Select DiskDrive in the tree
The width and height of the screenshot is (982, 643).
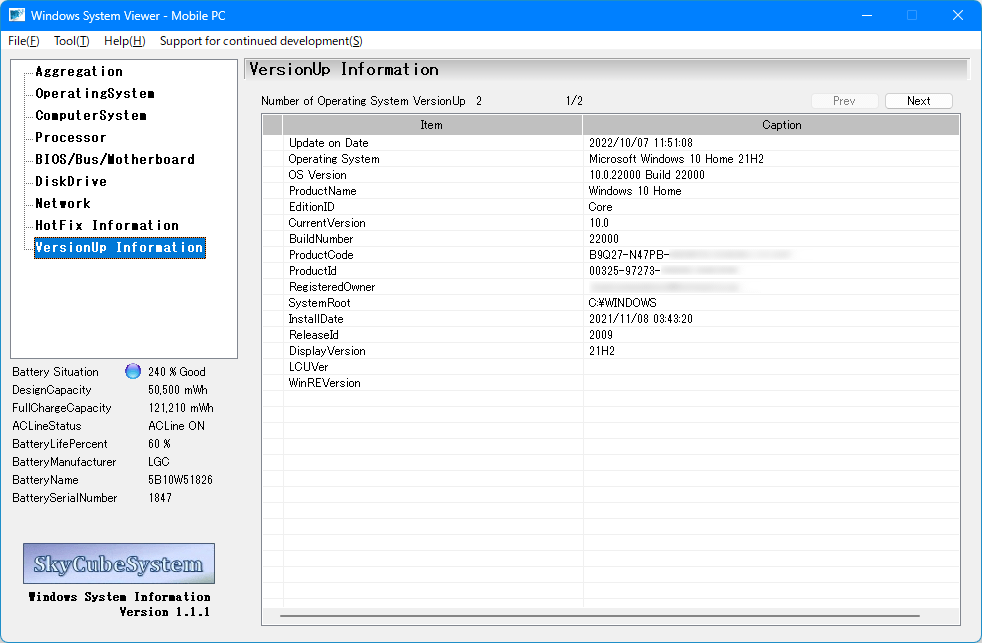[71, 181]
